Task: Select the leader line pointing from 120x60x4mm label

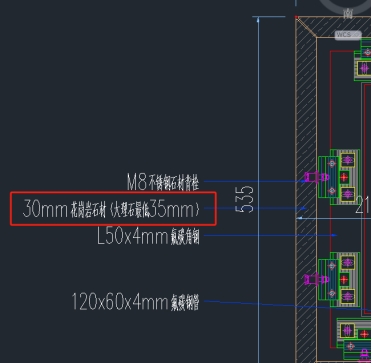Action: tap(287, 305)
